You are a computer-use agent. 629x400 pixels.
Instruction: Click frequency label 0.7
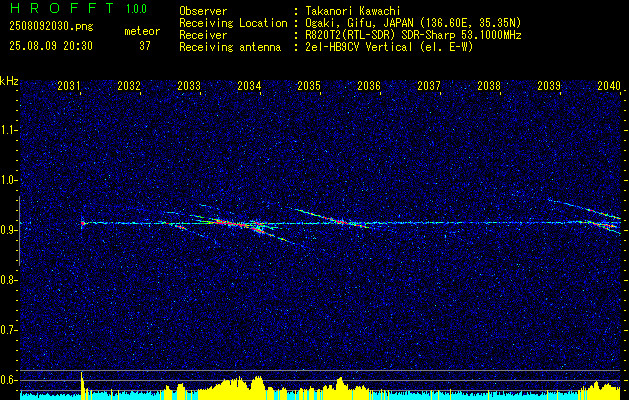(9, 330)
